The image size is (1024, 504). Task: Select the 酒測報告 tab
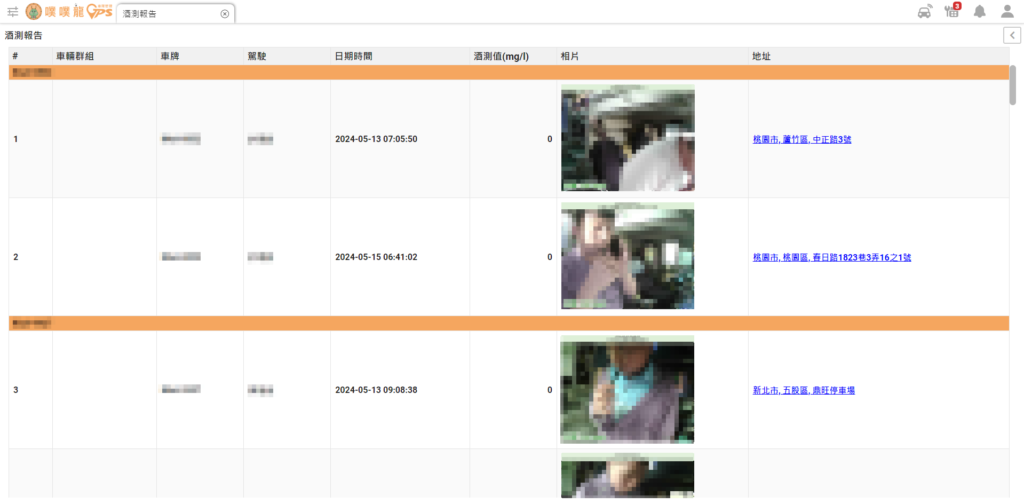point(176,14)
